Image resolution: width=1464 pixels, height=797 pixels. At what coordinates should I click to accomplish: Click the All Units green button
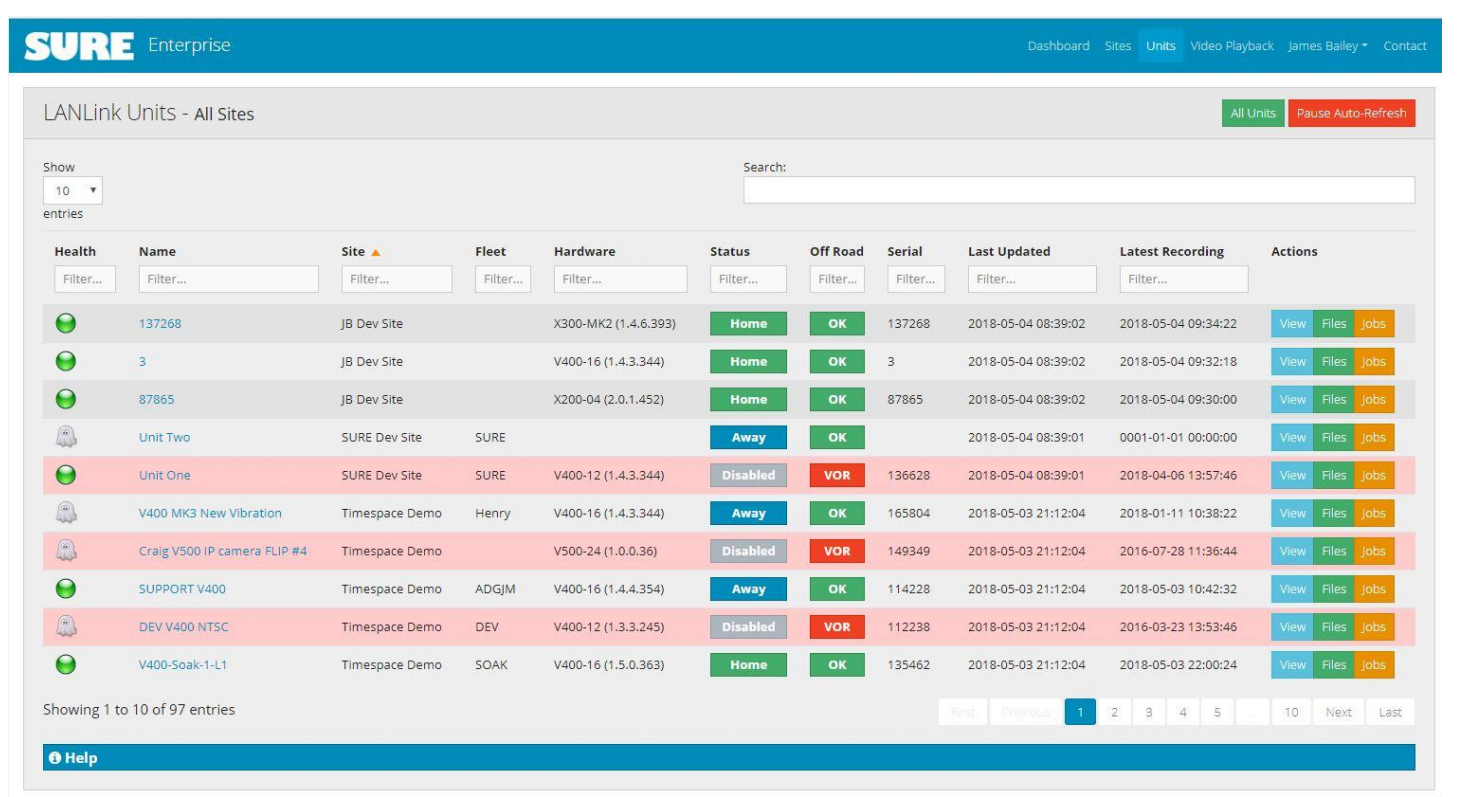1253,113
